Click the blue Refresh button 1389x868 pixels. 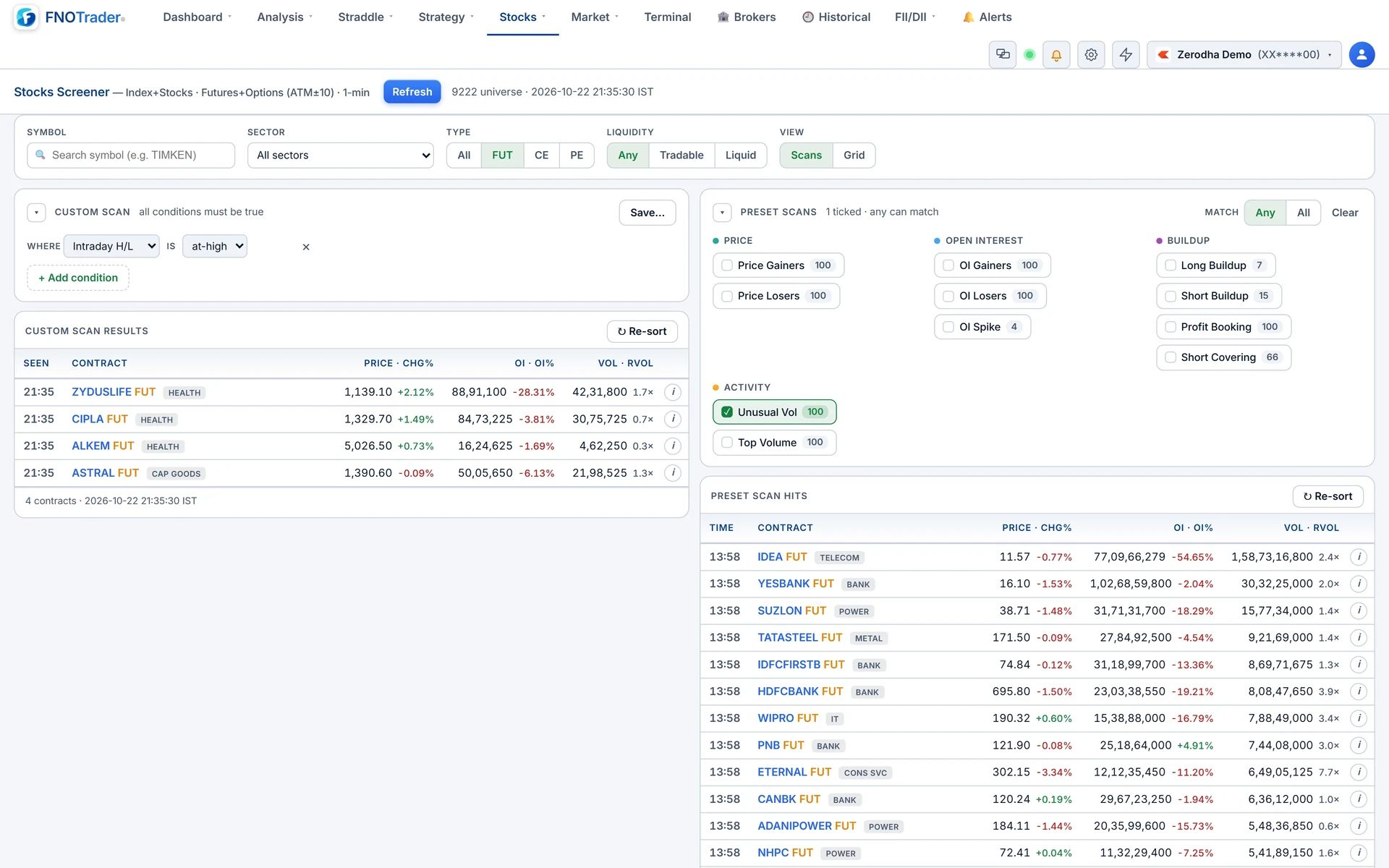point(412,92)
